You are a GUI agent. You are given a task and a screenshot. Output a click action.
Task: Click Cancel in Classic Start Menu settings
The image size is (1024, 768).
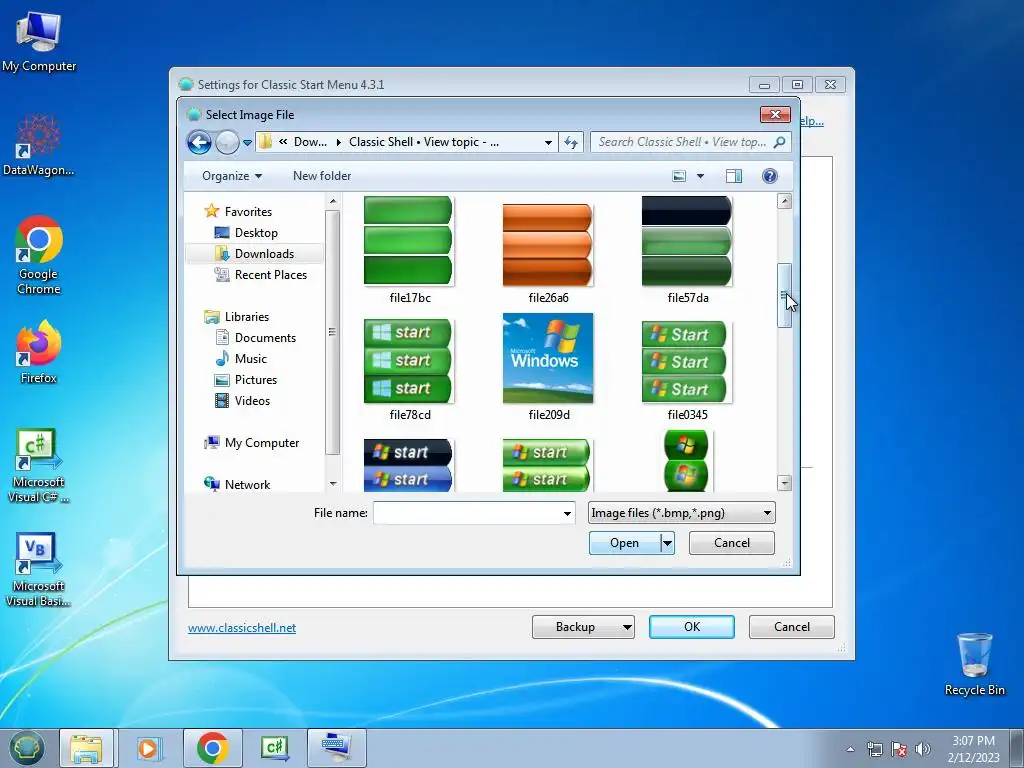point(792,627)
